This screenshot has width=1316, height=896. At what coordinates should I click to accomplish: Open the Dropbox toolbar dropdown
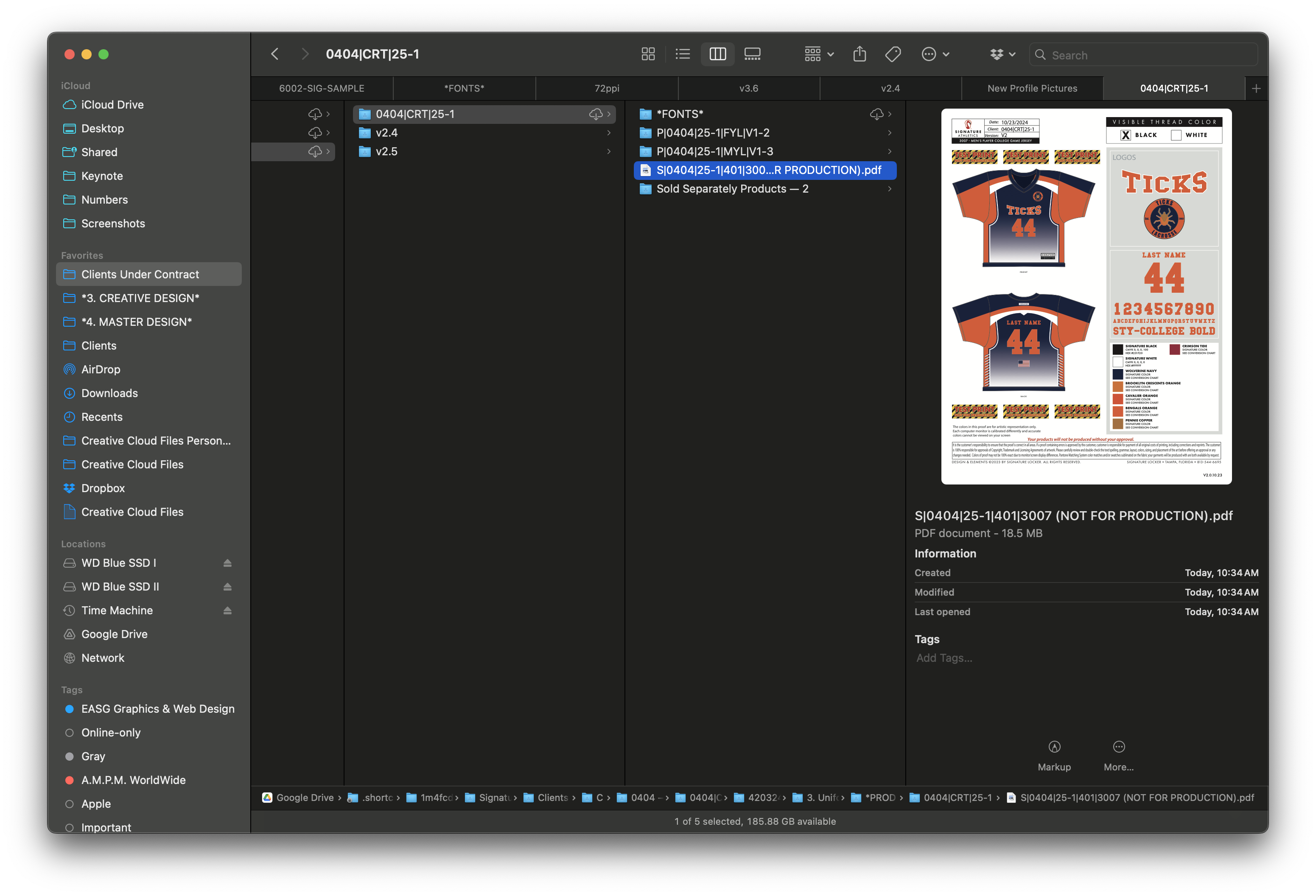[x=1002, y=54]
